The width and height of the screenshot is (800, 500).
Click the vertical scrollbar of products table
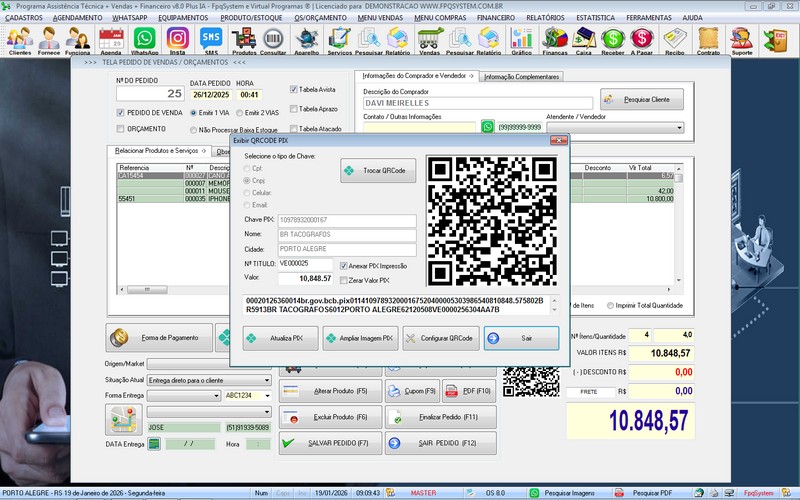[x=679, y=224]
